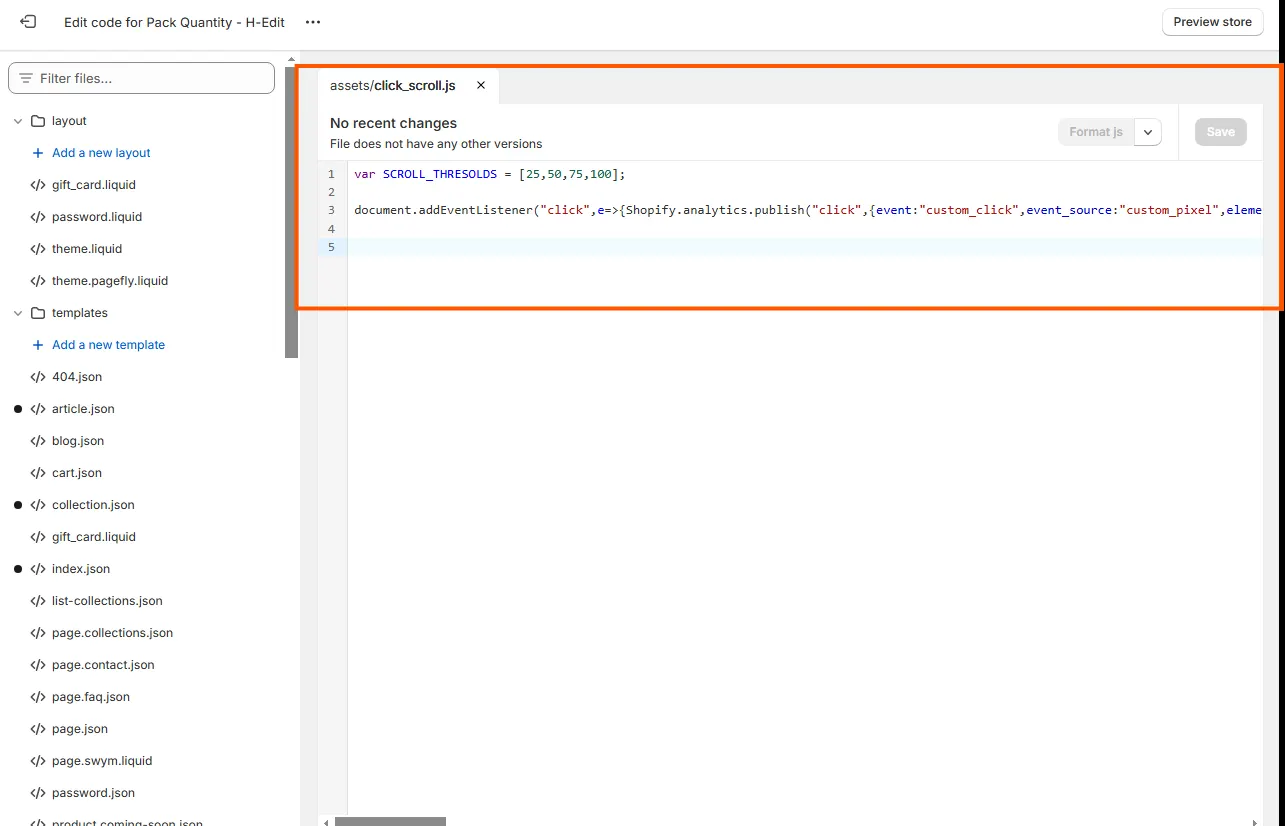Click the Save button
The image size is (1285, 826).
pyautogui.click(x=1221, y=132)
